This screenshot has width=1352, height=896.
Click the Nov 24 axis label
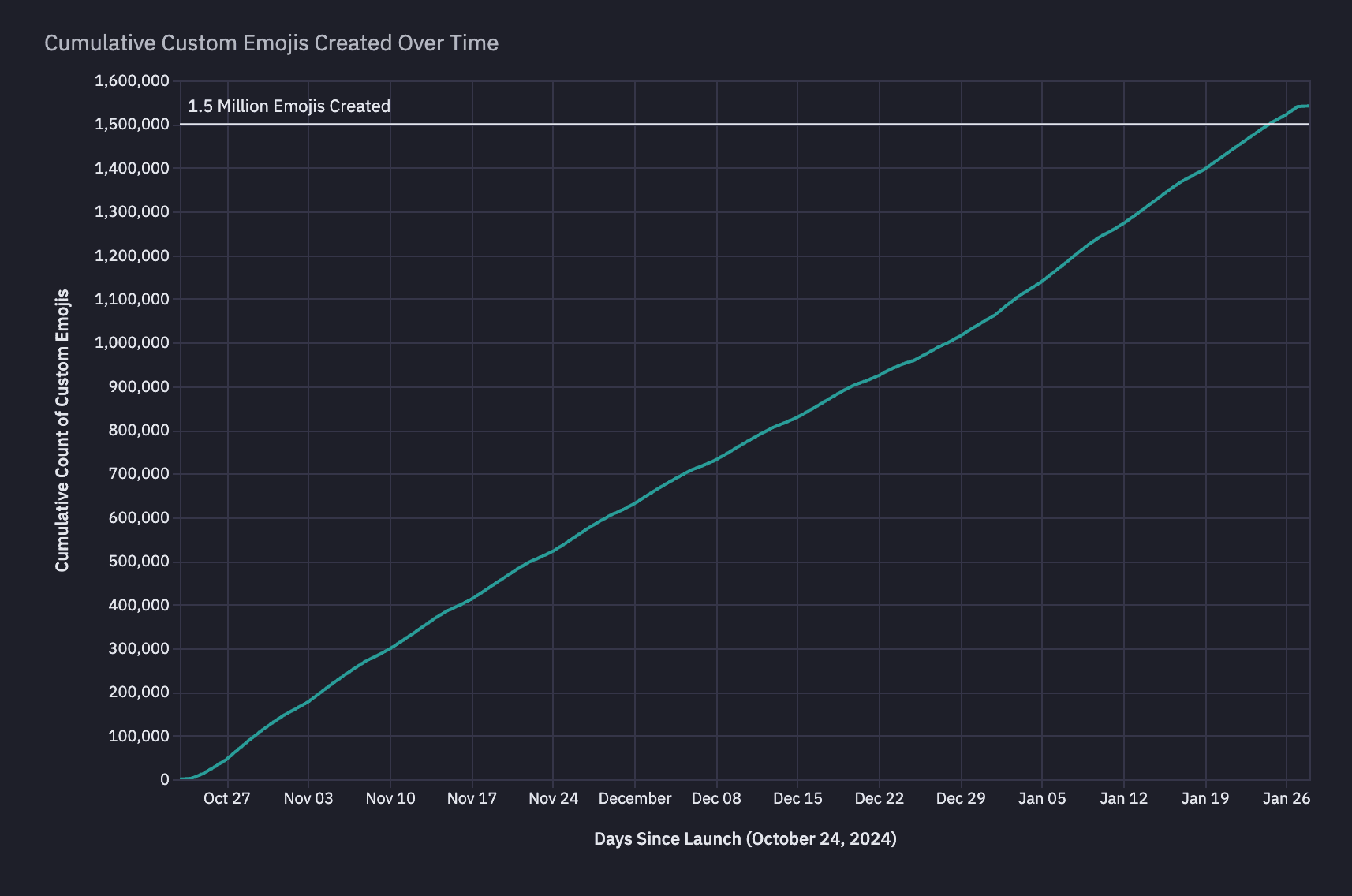pos(553,798)
